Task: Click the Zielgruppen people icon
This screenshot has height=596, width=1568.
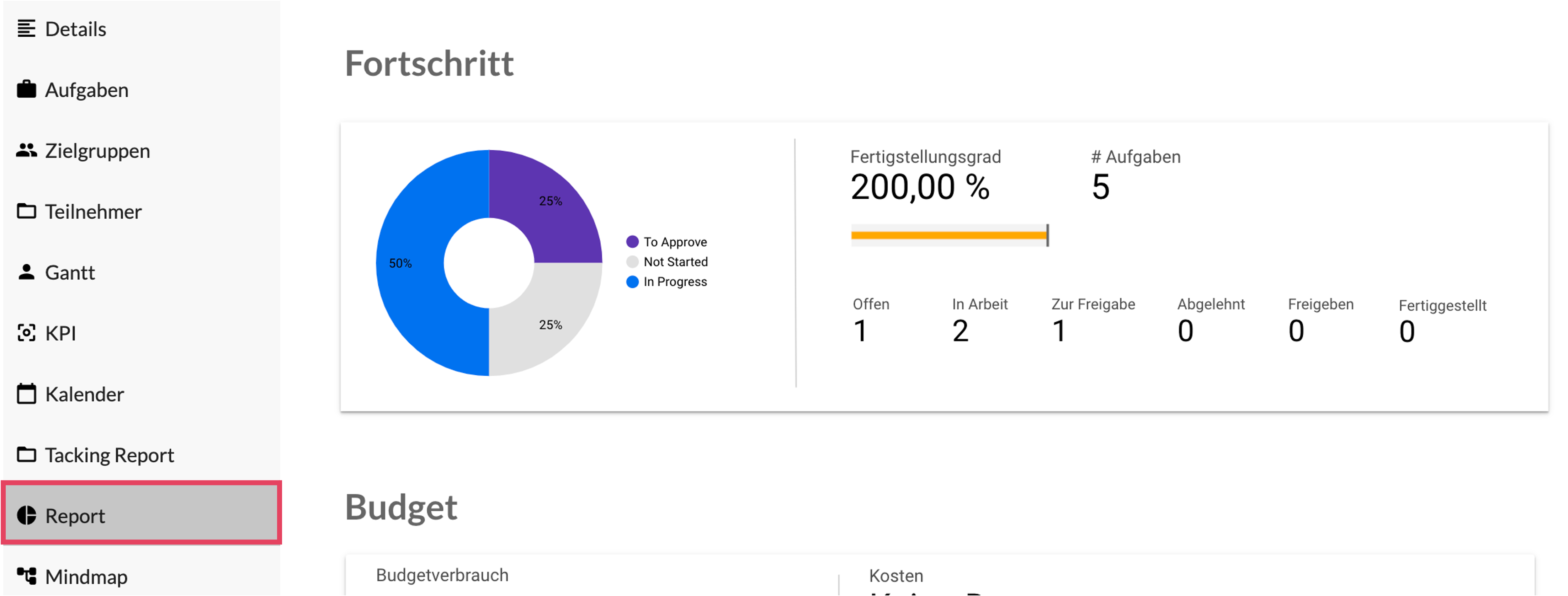Action: (26, 150)
